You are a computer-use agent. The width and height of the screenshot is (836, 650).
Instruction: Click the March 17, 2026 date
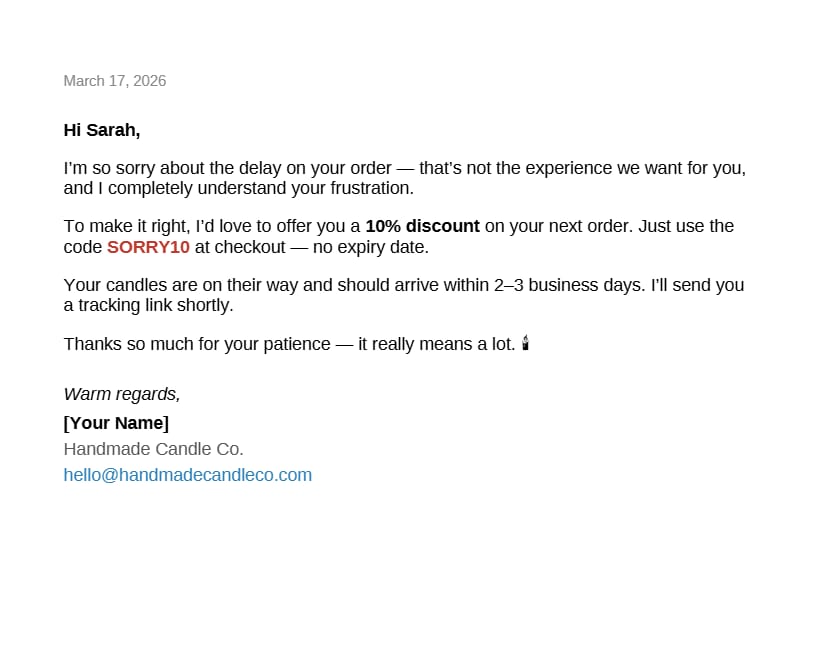(x=115, y=81)
